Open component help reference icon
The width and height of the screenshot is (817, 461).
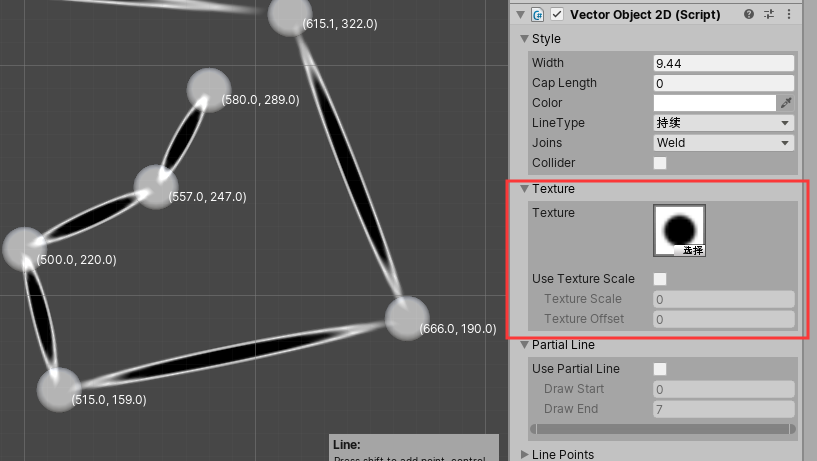[x=749, y=15]
